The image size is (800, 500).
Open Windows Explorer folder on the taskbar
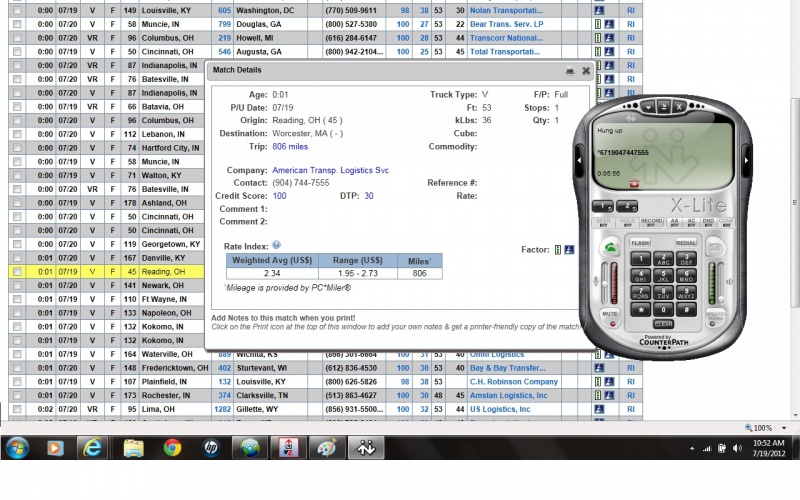click(x=133, y=448)
